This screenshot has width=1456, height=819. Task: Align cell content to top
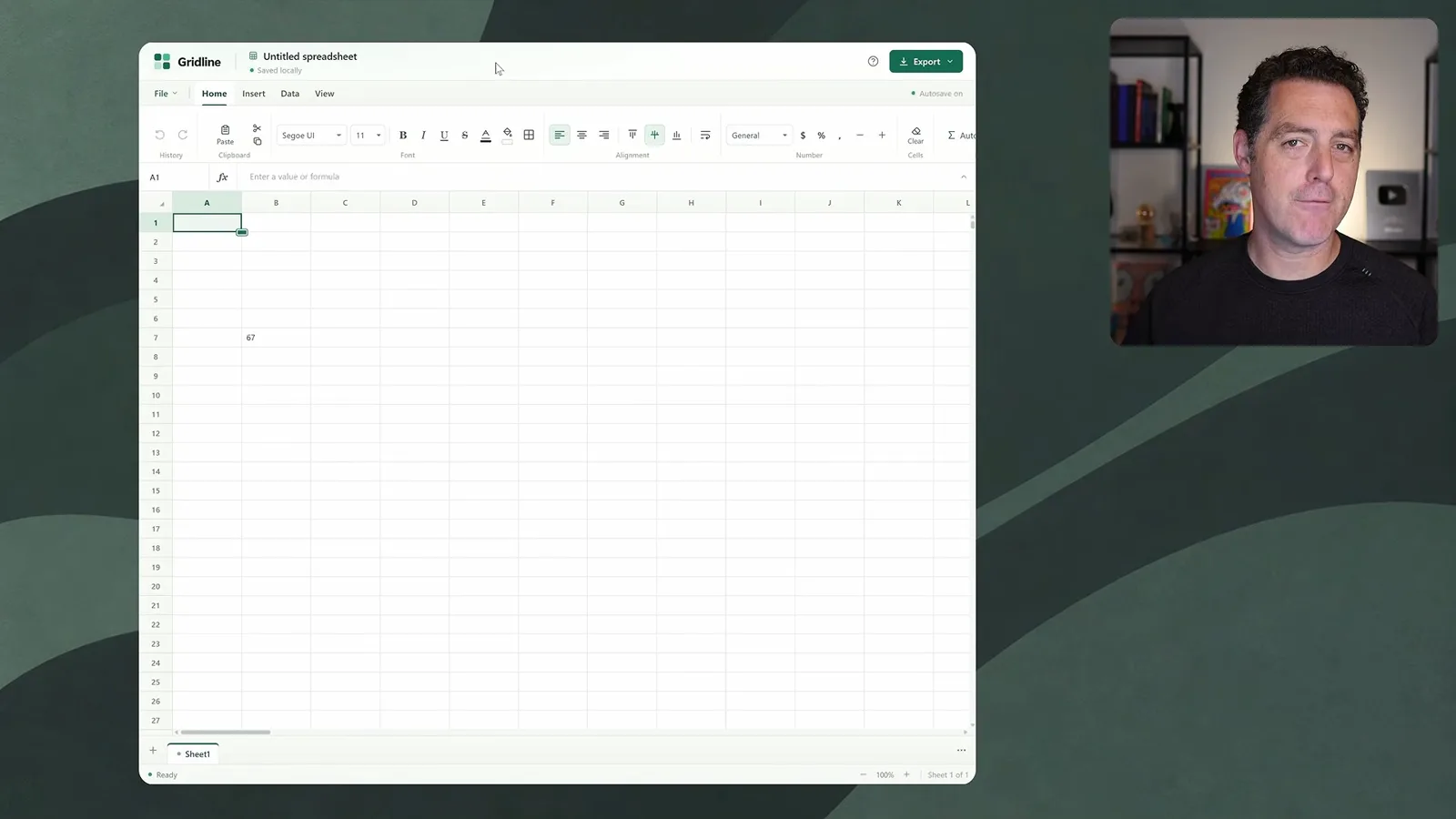[632, 135]
